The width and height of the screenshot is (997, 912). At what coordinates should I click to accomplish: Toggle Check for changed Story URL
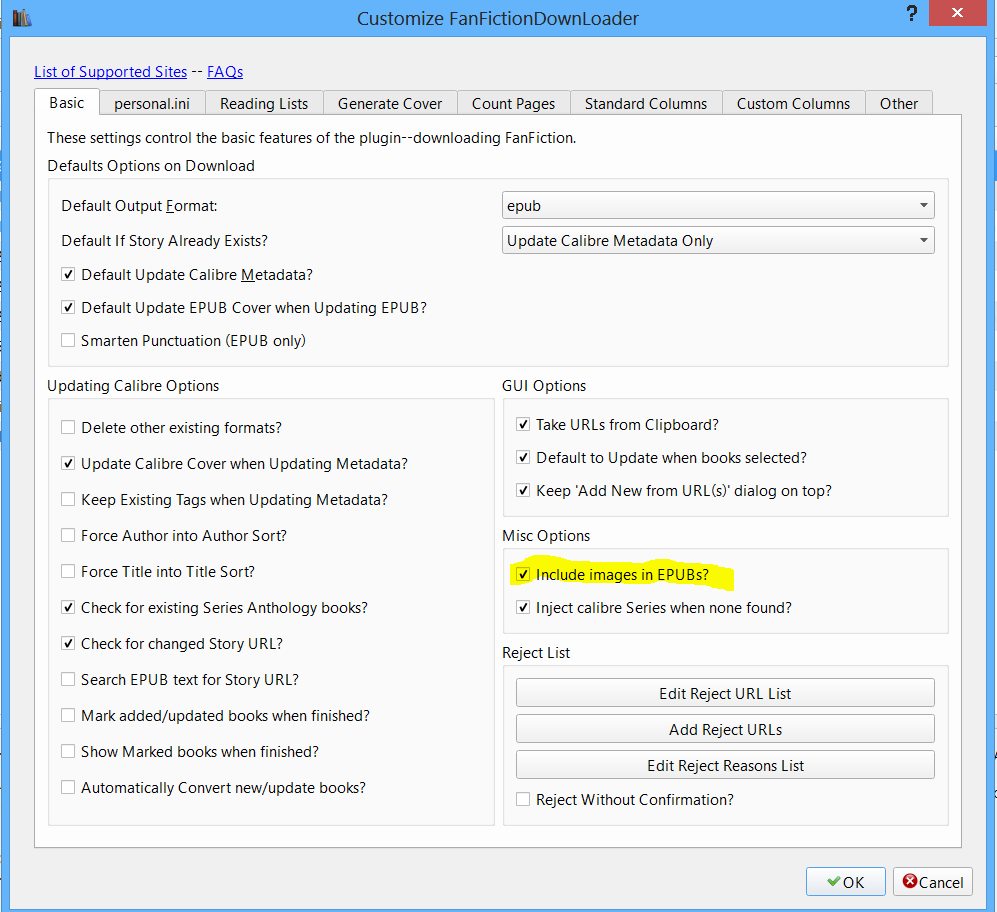coord(68,644)
